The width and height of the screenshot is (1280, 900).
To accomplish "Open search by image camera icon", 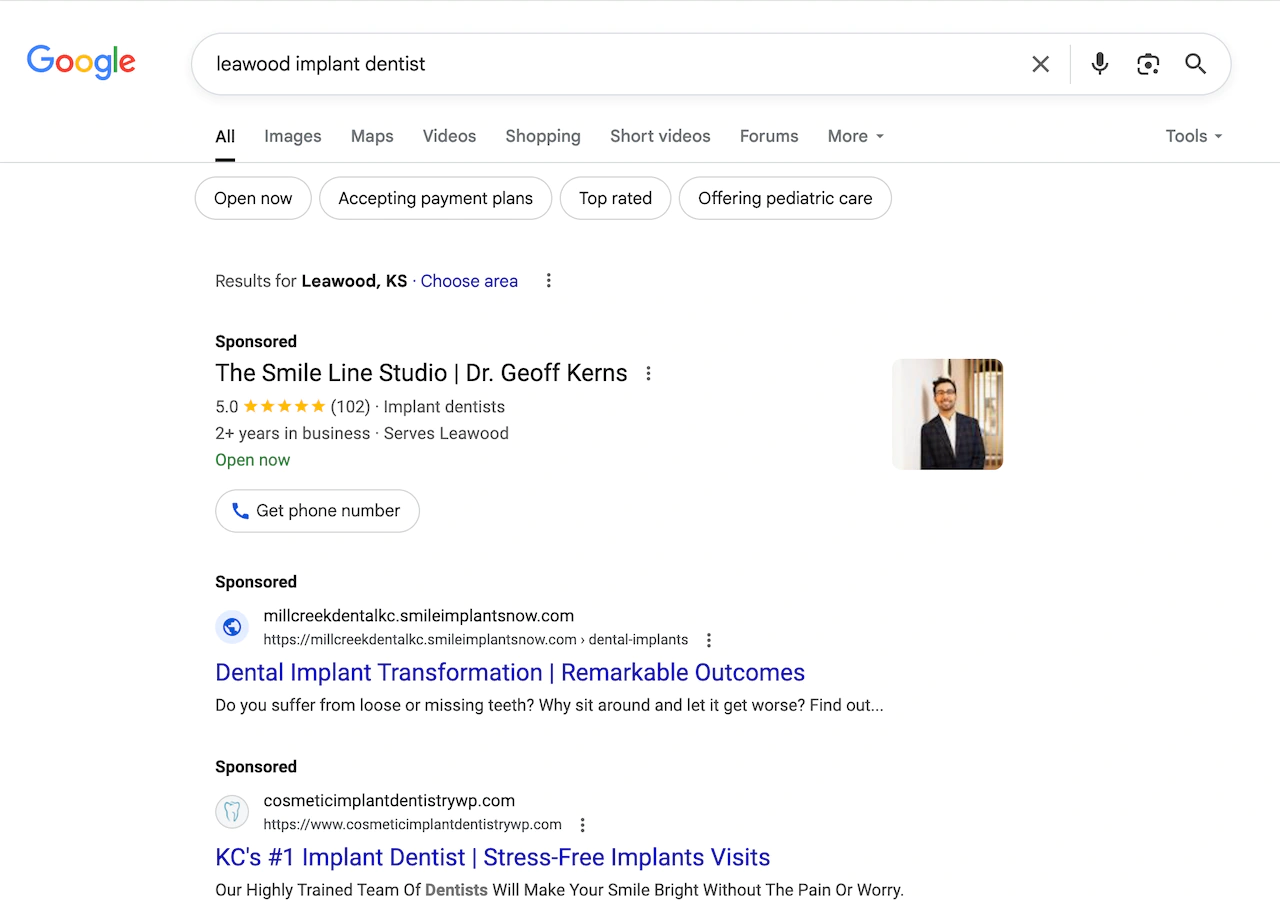I will tap(1148, 64).
